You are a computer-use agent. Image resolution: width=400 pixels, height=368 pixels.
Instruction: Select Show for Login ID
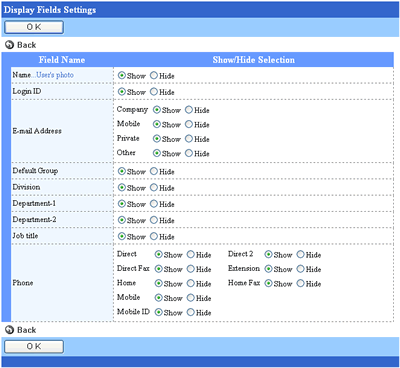coord(122,91)
